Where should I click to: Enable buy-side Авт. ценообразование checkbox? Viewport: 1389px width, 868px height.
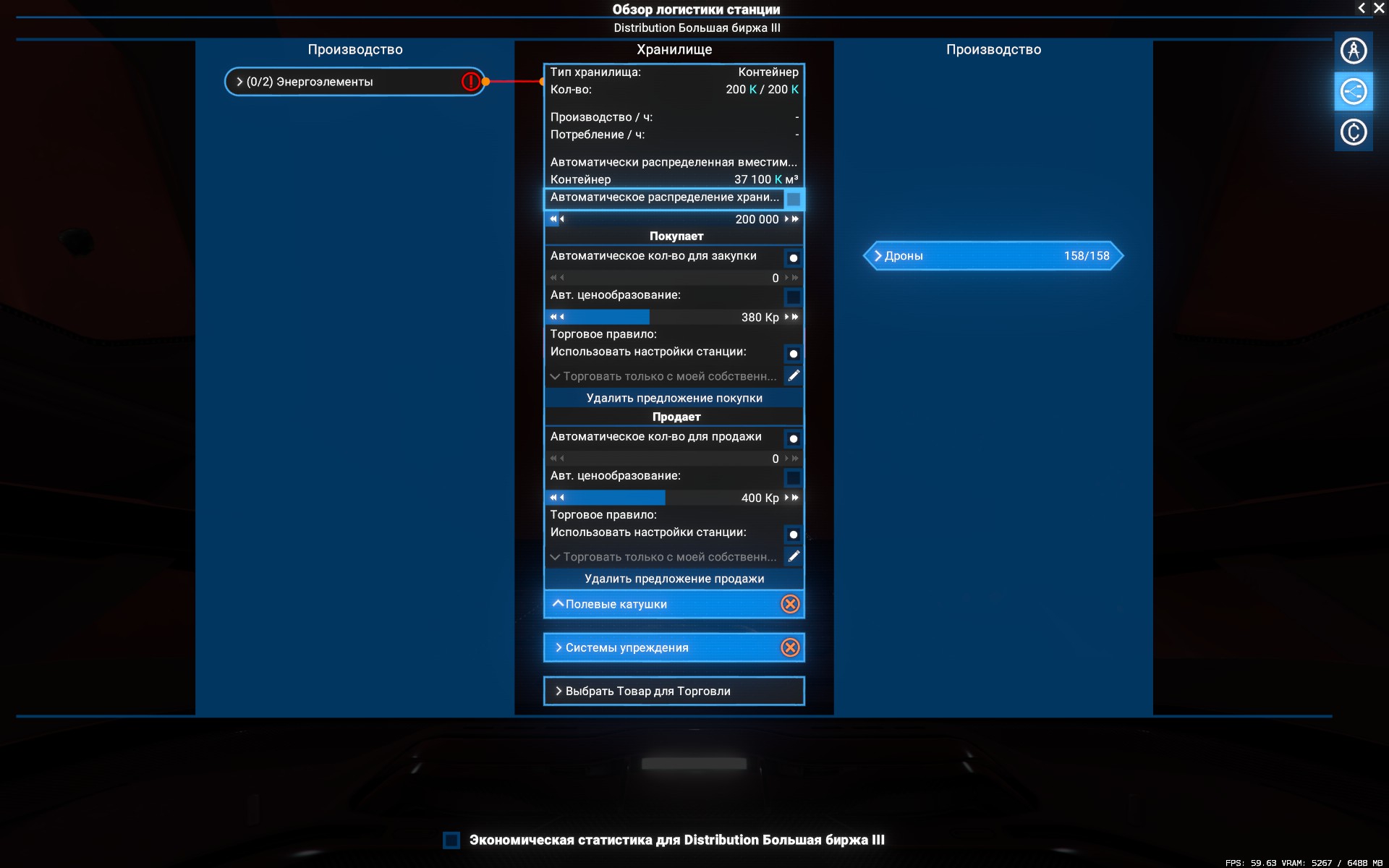point(794,297)
